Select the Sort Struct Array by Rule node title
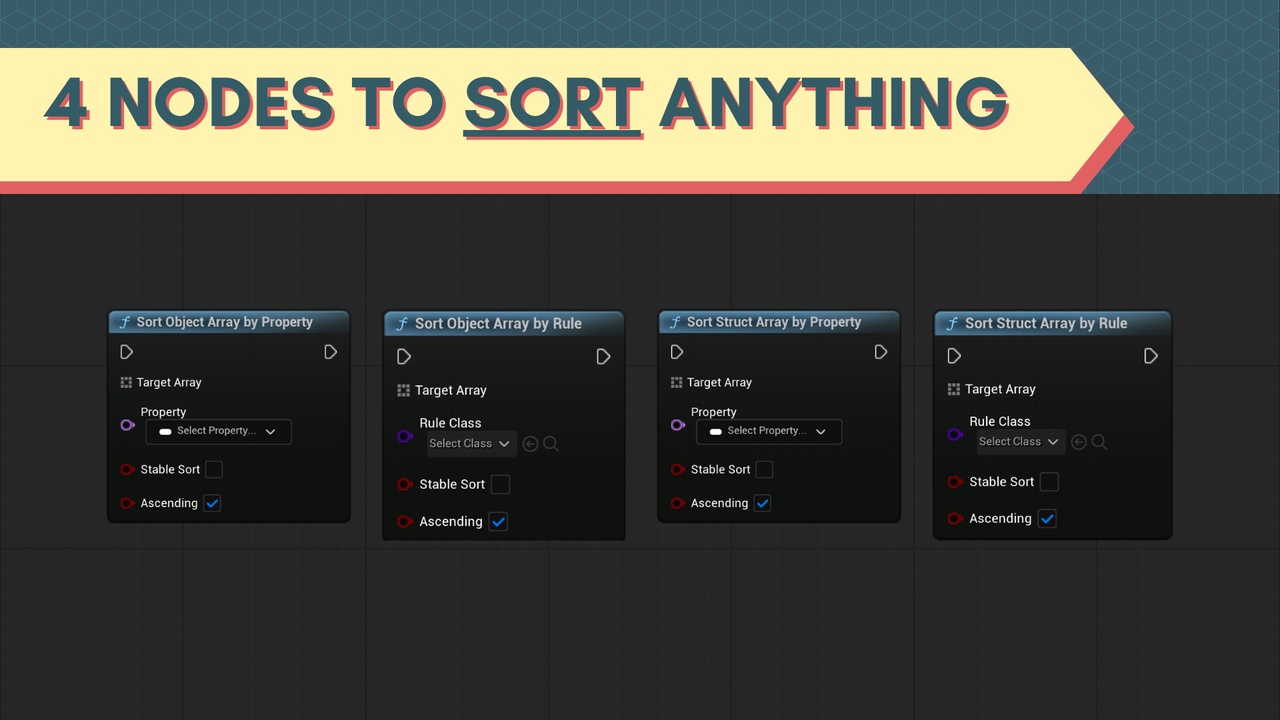 pyautogui.click(x=1046, y=323)
